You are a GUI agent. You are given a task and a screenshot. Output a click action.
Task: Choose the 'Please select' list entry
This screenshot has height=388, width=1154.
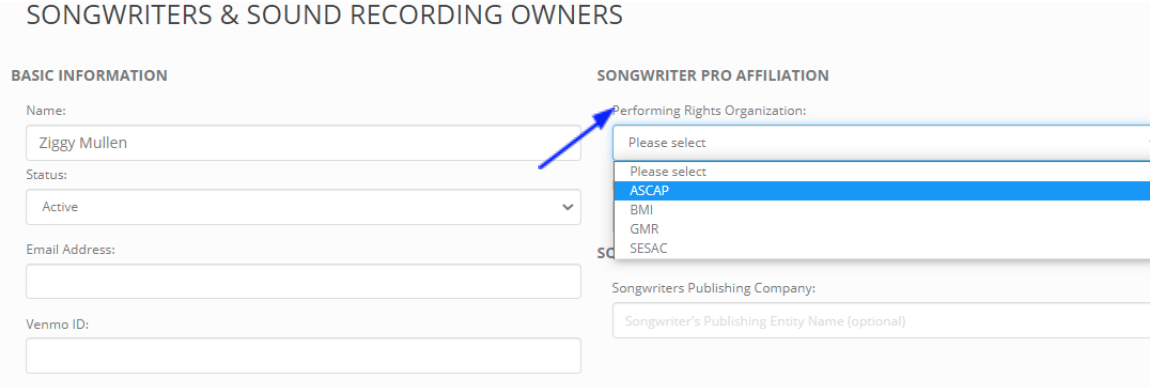tap(882, 172)
